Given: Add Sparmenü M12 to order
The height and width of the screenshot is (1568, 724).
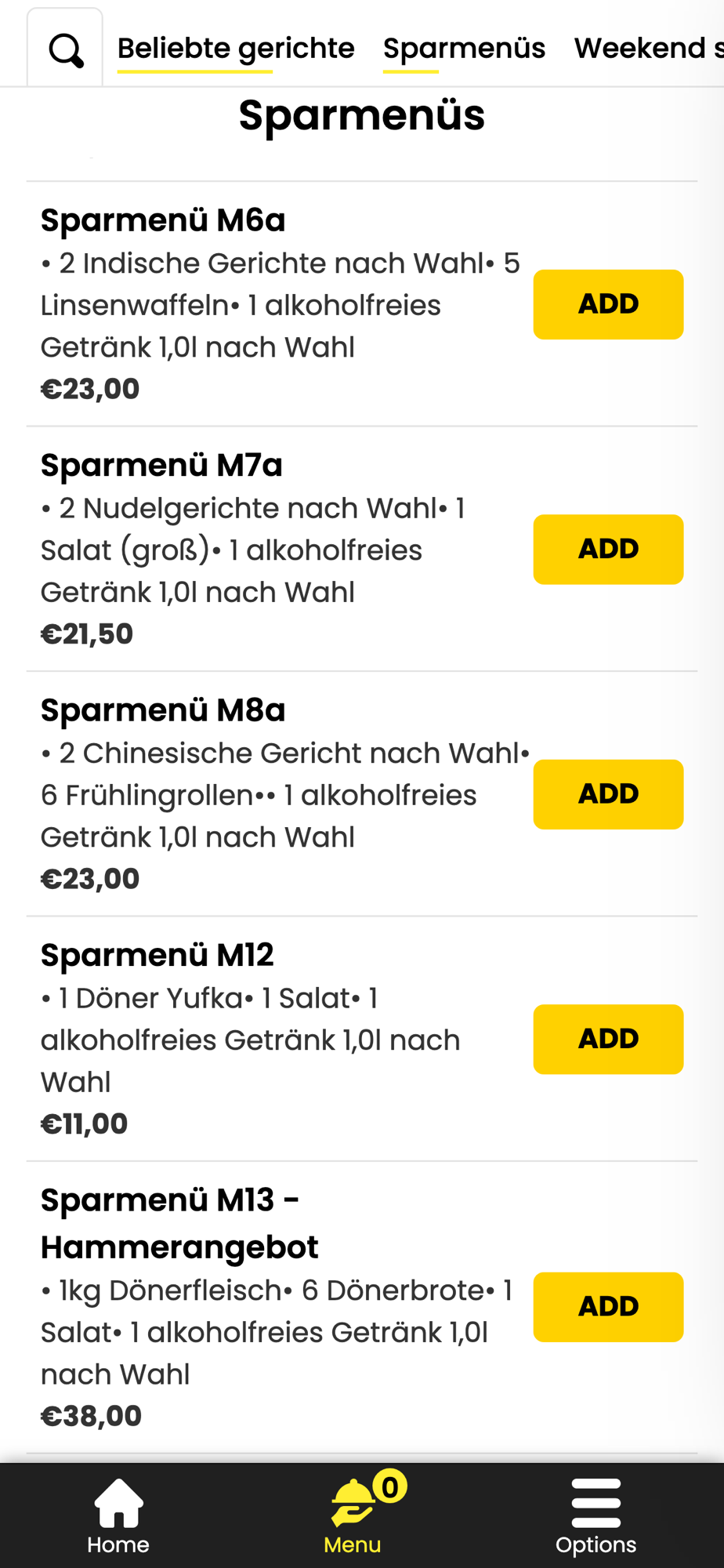Looking at the screenshot, I should pos(608,1039).
